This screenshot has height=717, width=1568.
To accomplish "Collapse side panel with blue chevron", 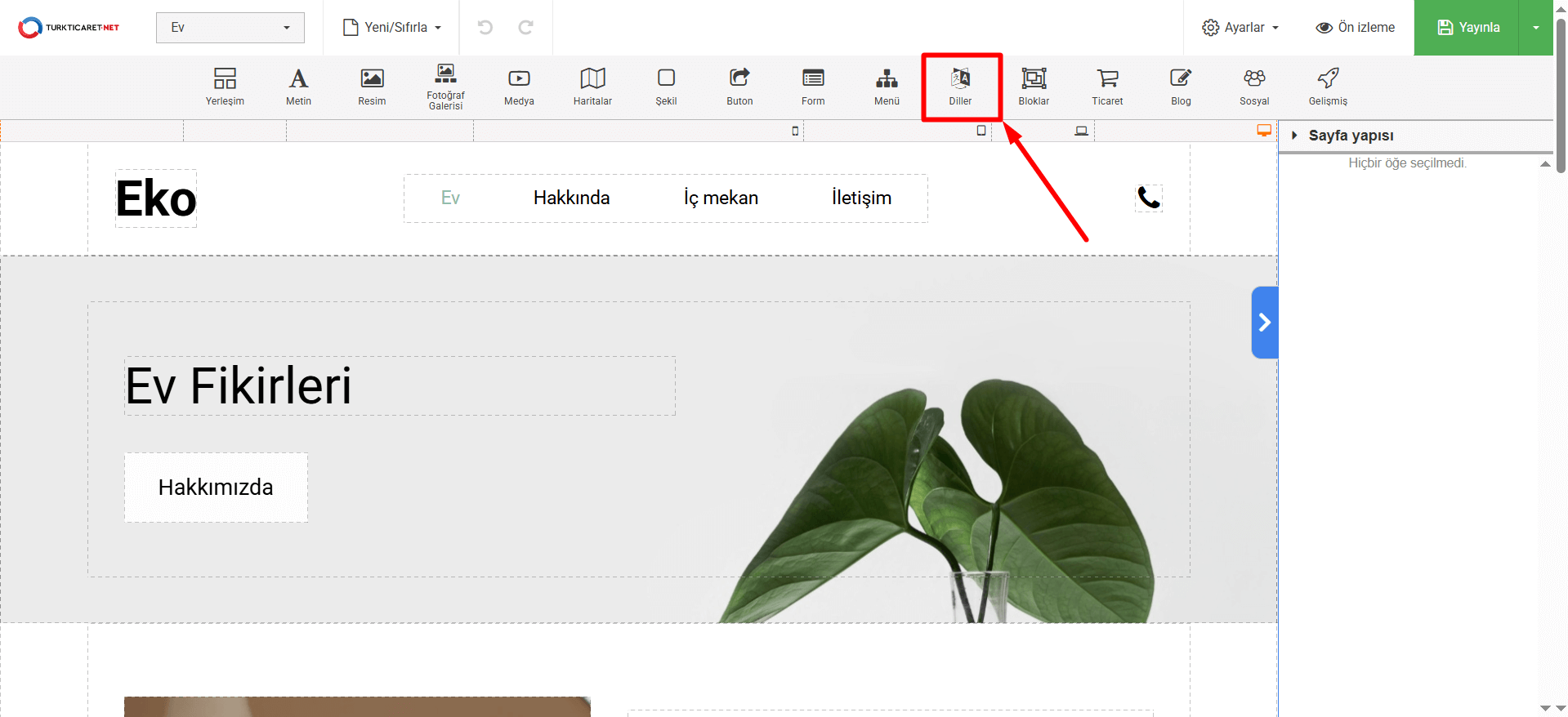I will (x=1264, y=323).
